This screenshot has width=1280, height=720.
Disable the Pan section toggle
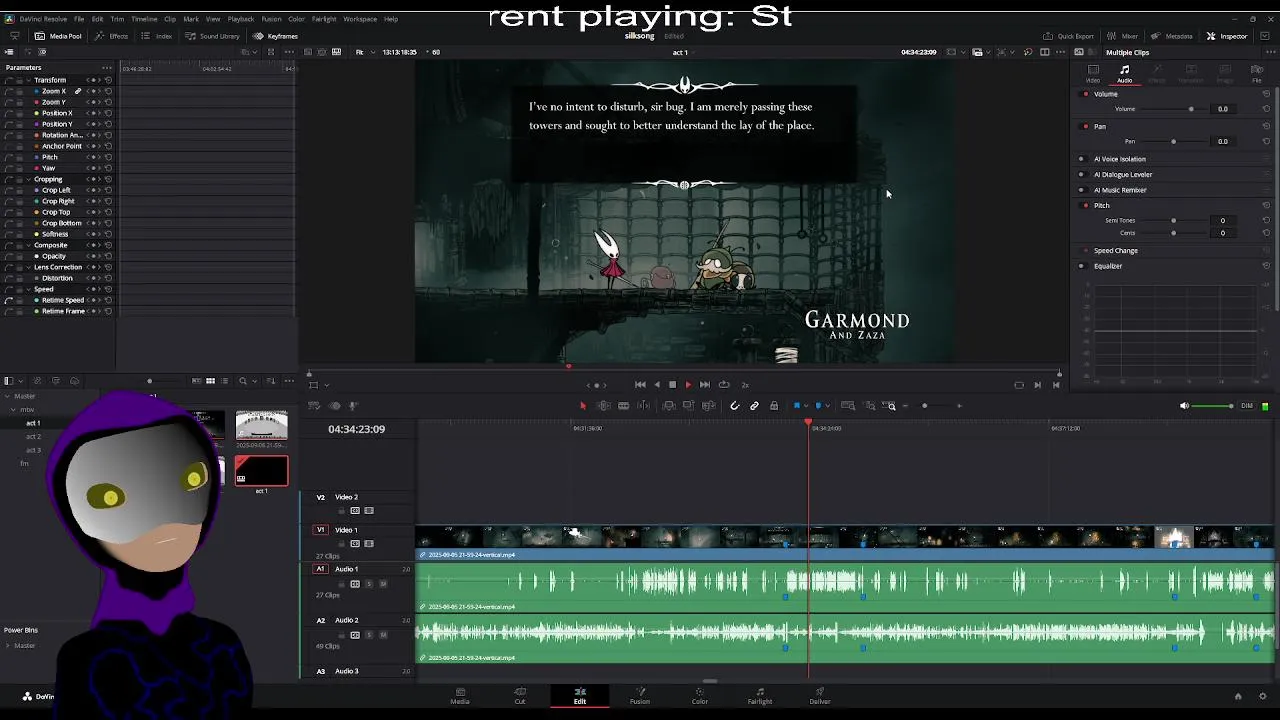(1086, 126)
